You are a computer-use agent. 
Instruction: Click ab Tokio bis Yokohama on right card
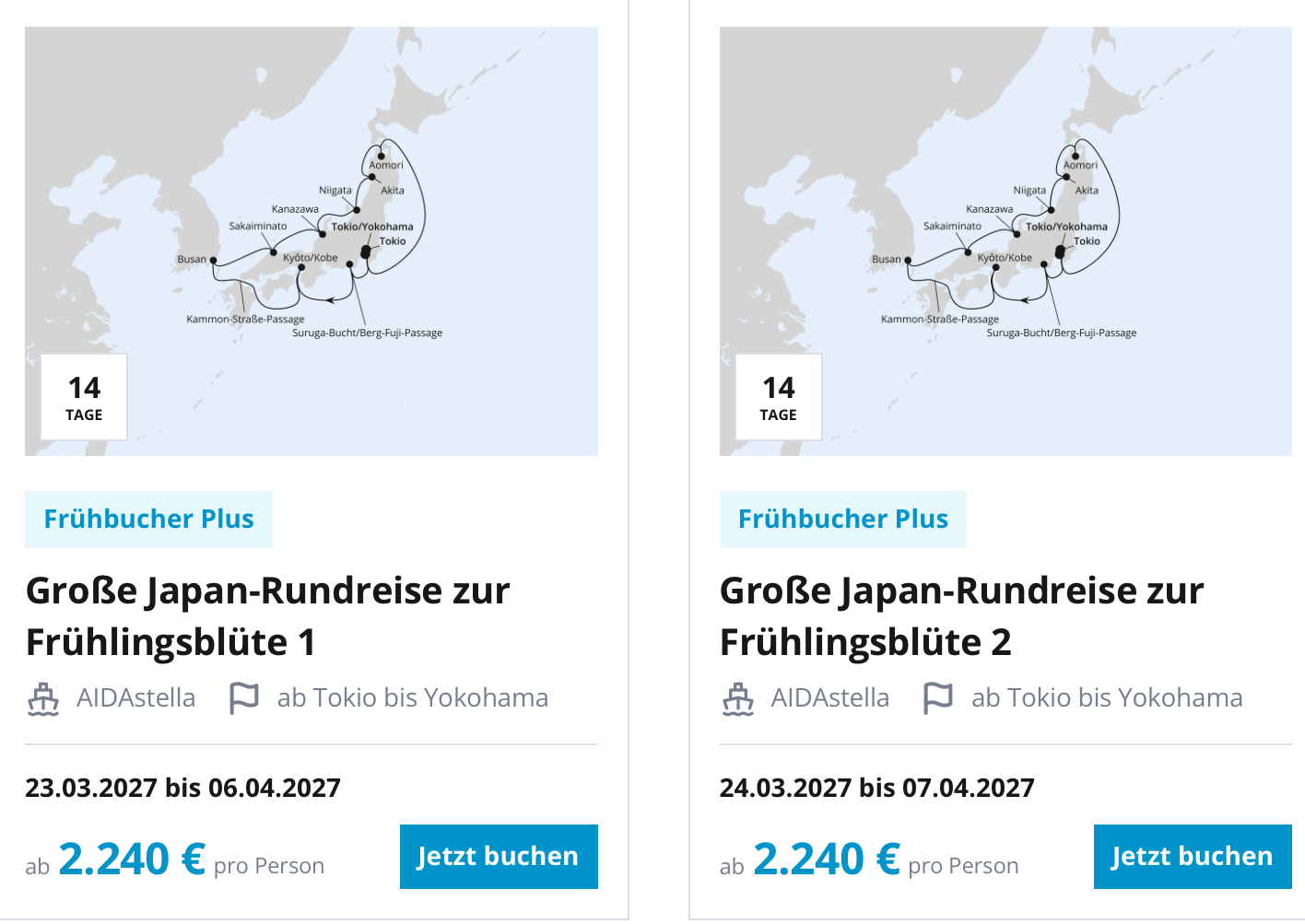pyautogui.click(x=1106, y=698)
